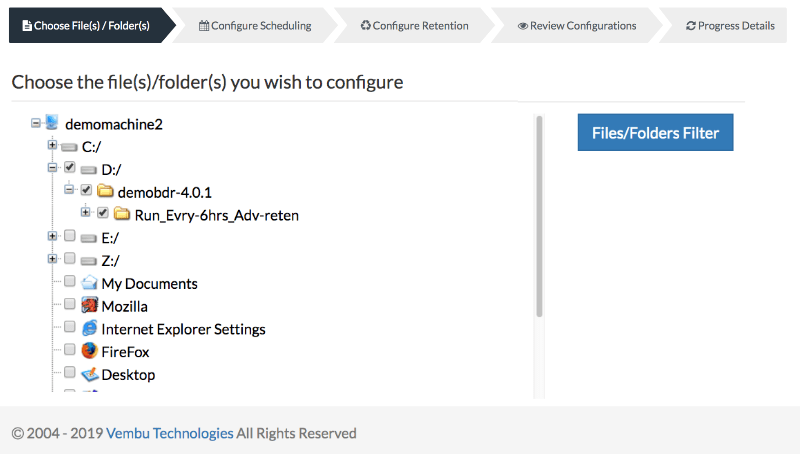Click the Desktop icon in tree

coord(89,375)
